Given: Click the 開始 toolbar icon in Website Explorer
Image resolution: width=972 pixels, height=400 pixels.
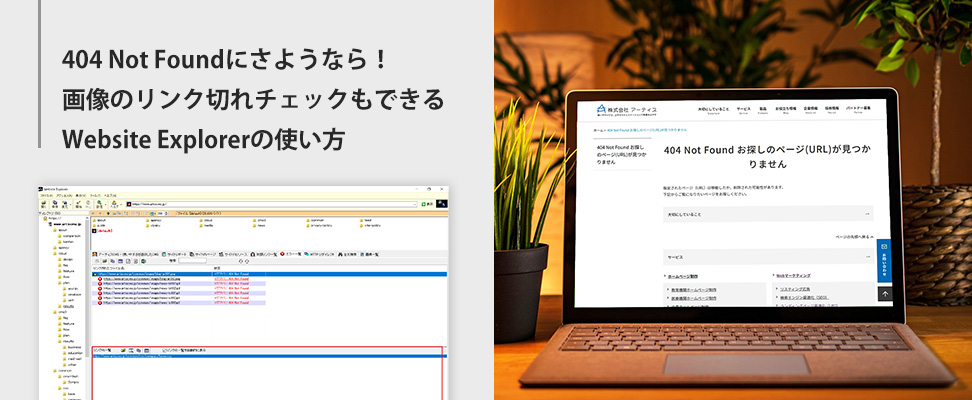Looking at the screenshot, I should (78, 204).
